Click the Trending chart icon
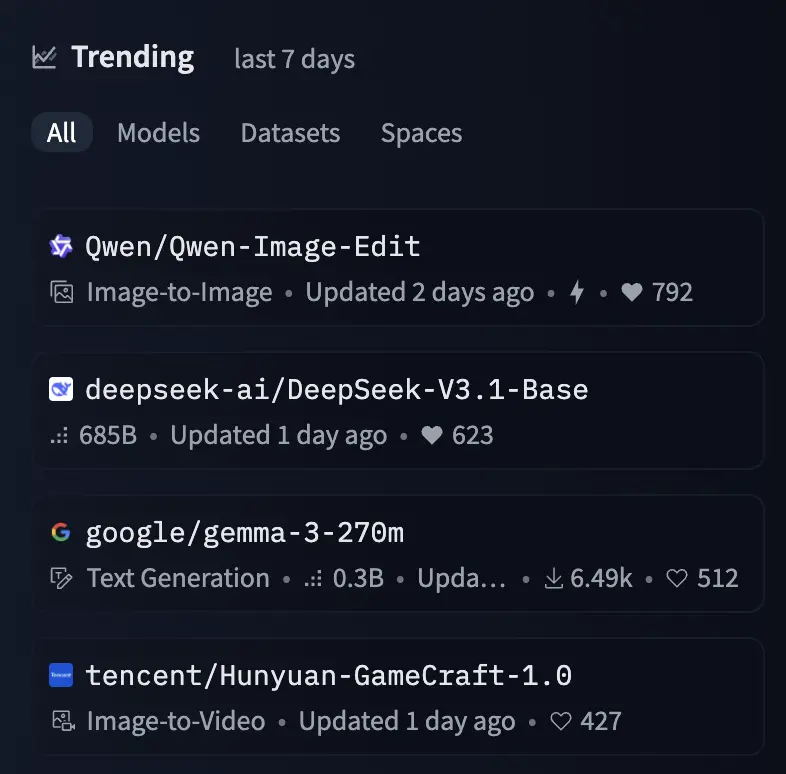The image size is (786, 774). 44,57
